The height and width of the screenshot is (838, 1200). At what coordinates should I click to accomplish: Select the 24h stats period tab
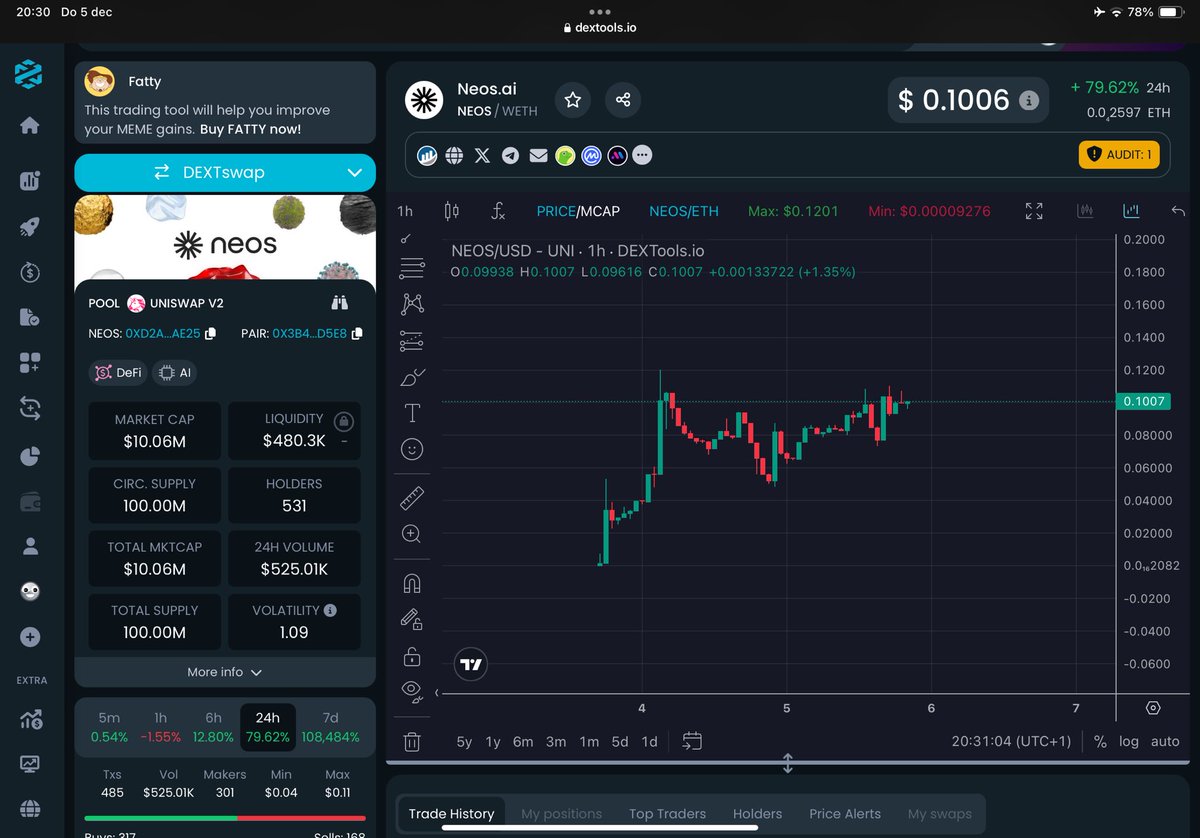coord(268,727)
